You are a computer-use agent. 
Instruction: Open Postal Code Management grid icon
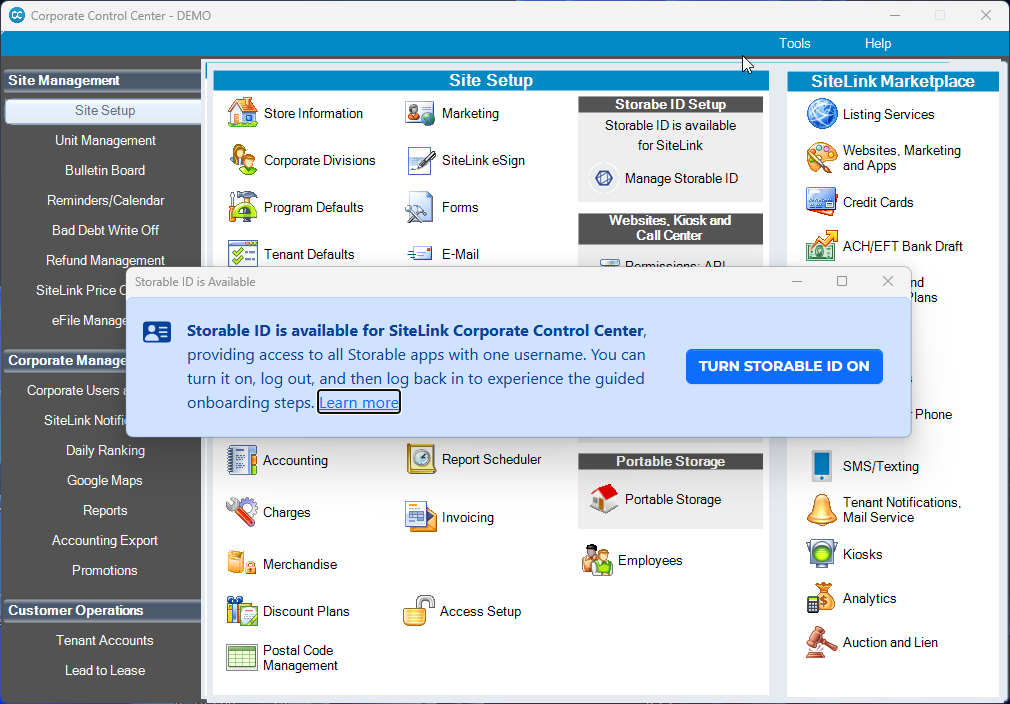pyautogui.click(x=242, y=657)
